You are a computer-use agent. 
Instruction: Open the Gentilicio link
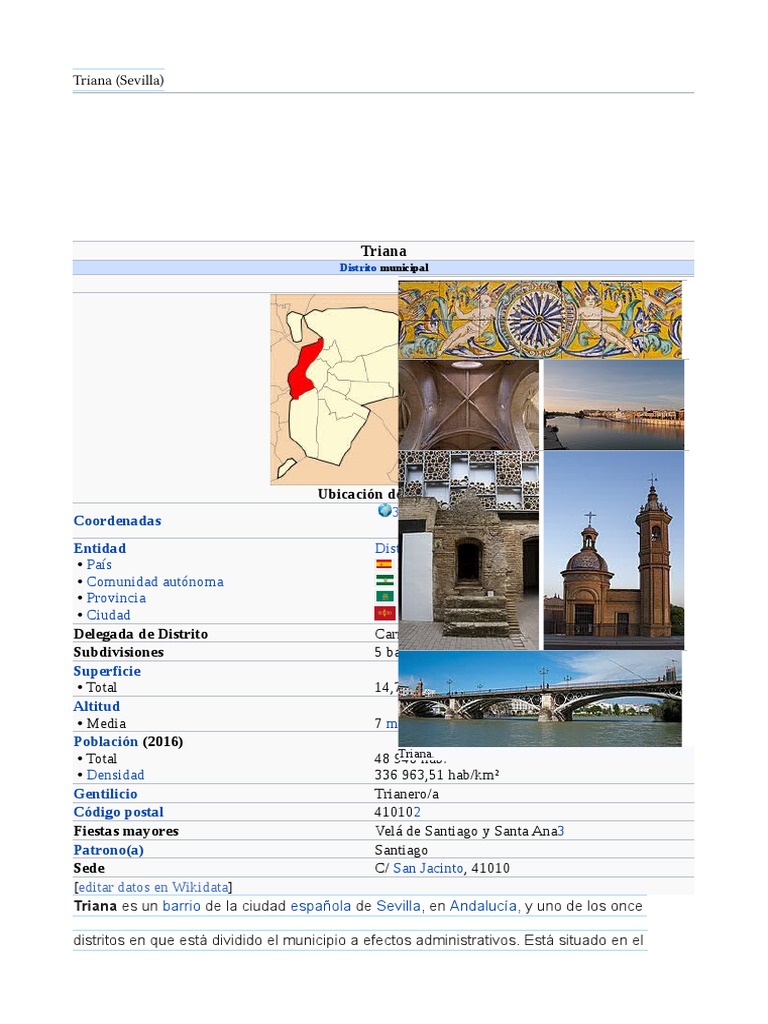click(106, 794)
